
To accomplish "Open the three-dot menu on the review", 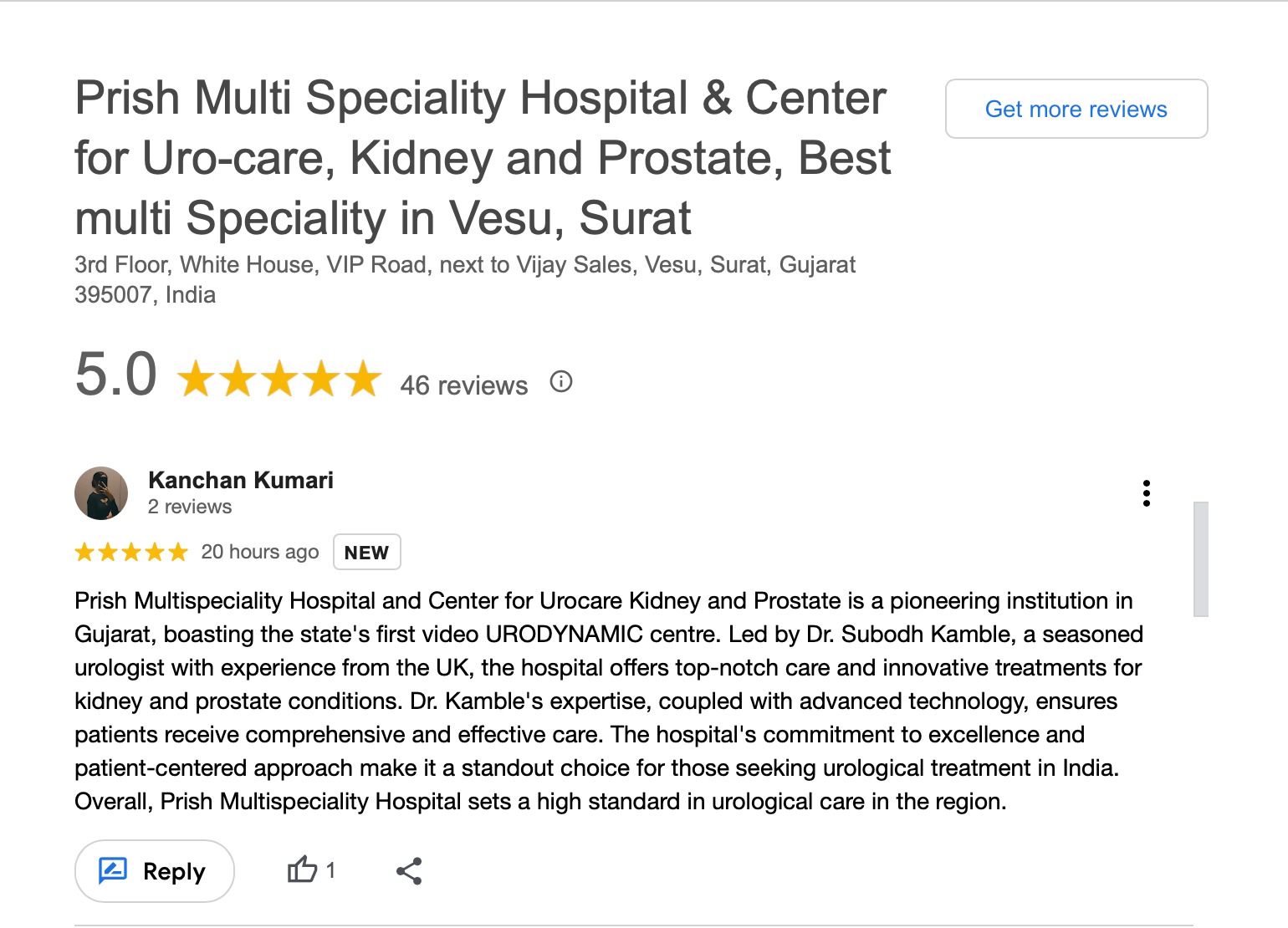I will pyautogui.click(x=1146, y=493).
